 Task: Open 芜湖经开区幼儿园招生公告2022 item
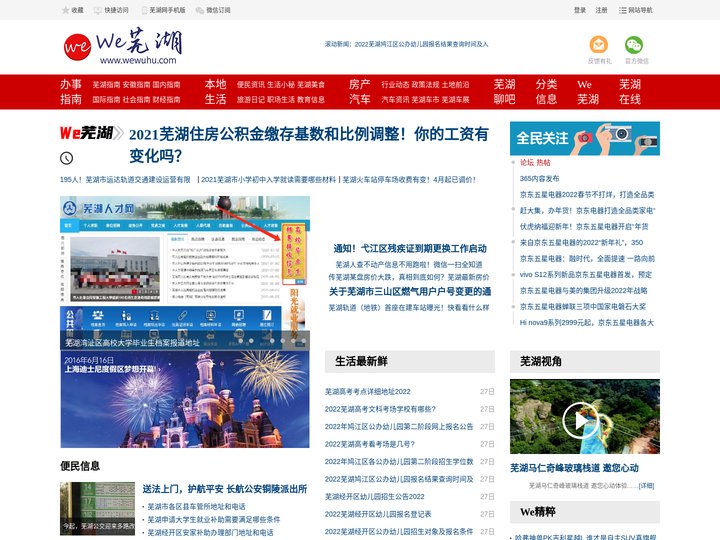374,496
